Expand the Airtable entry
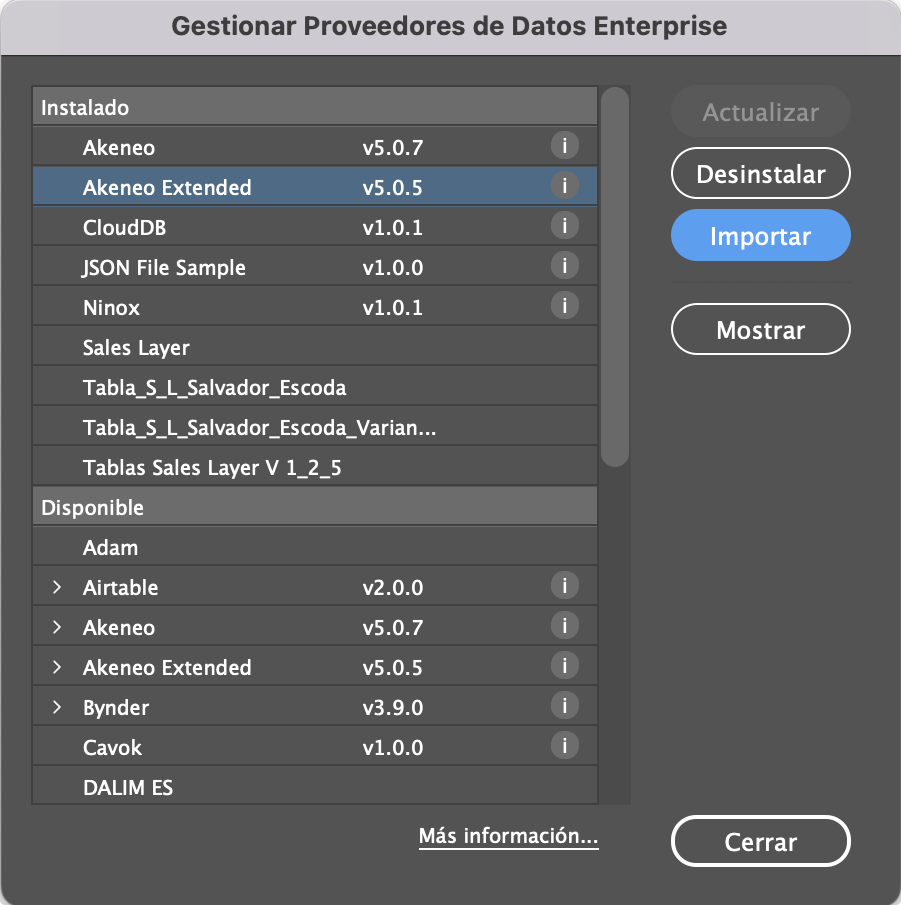901x905 pixels. click(x=58, y=587)
